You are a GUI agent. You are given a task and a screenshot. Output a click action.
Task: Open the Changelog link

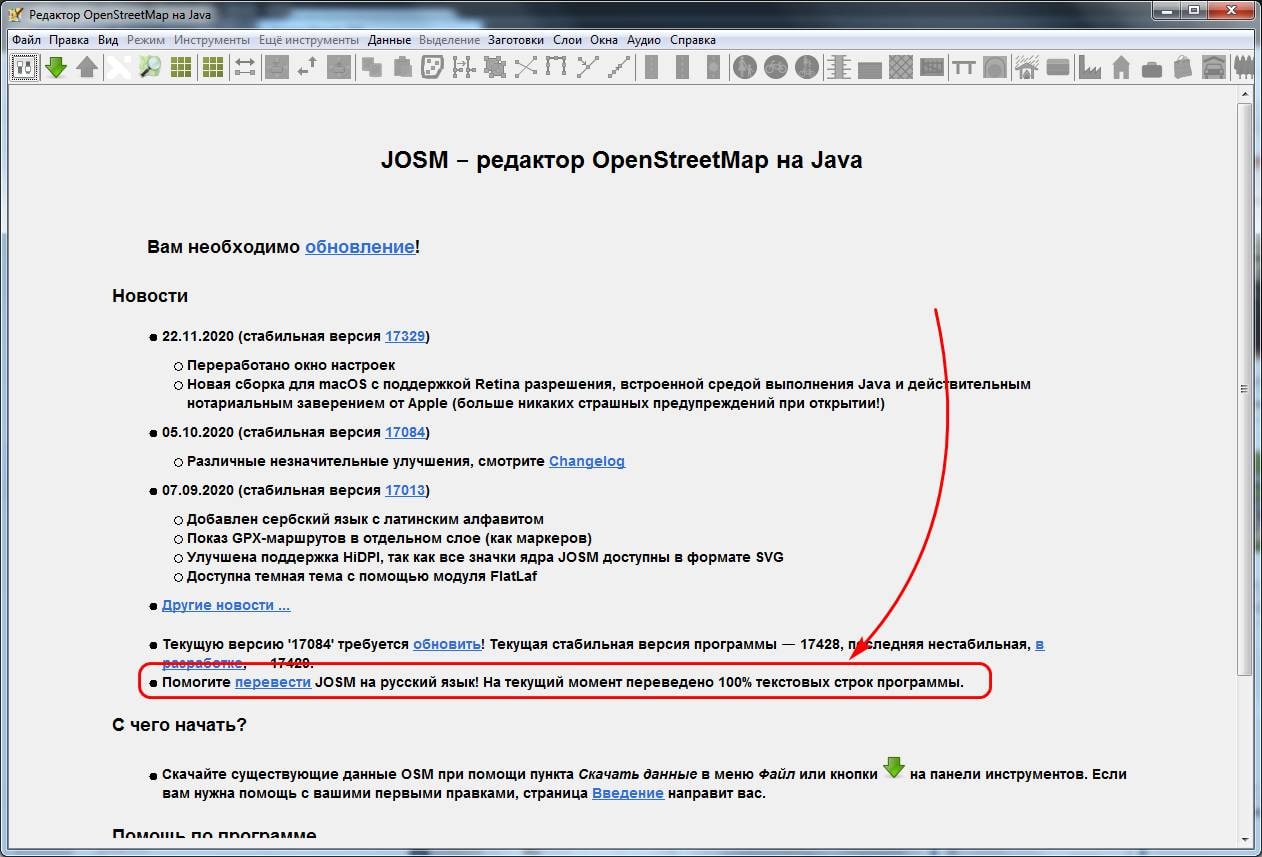click(x=587, y=461)
